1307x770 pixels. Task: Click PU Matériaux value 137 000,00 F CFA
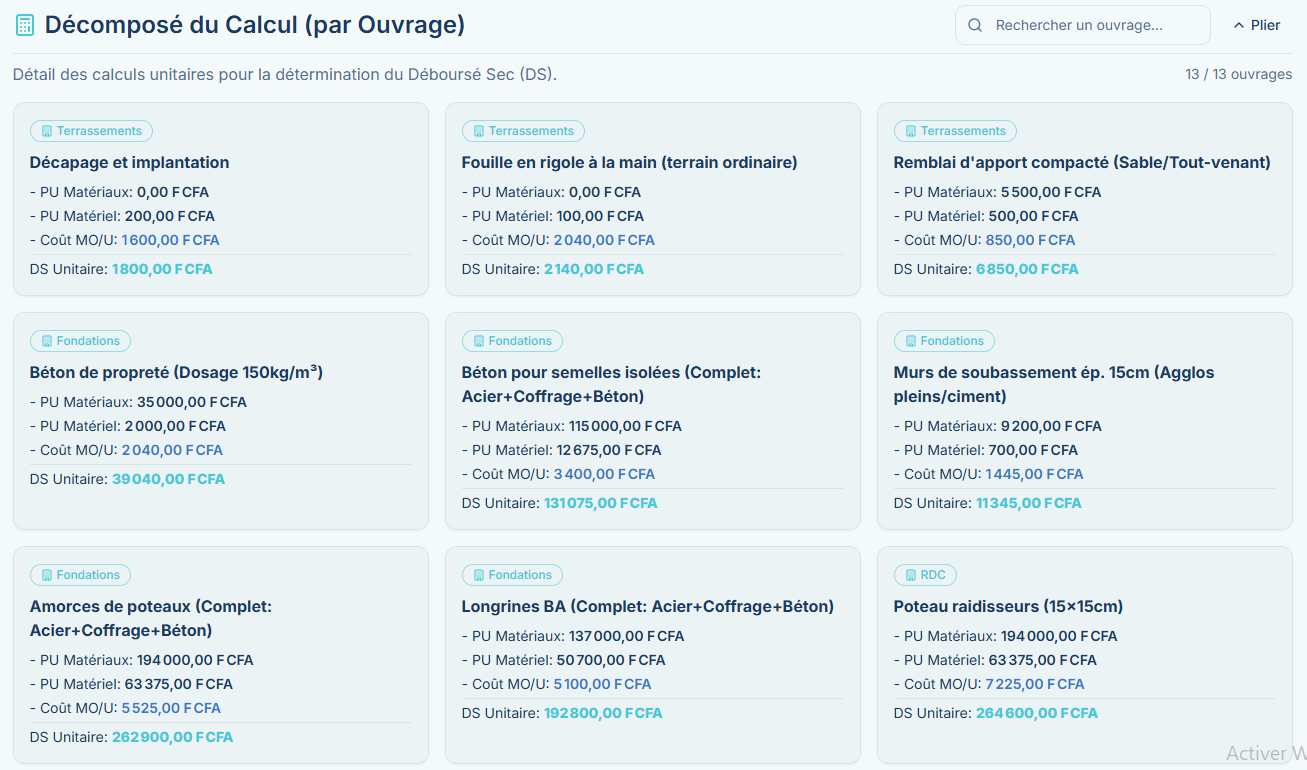[626, 636]
